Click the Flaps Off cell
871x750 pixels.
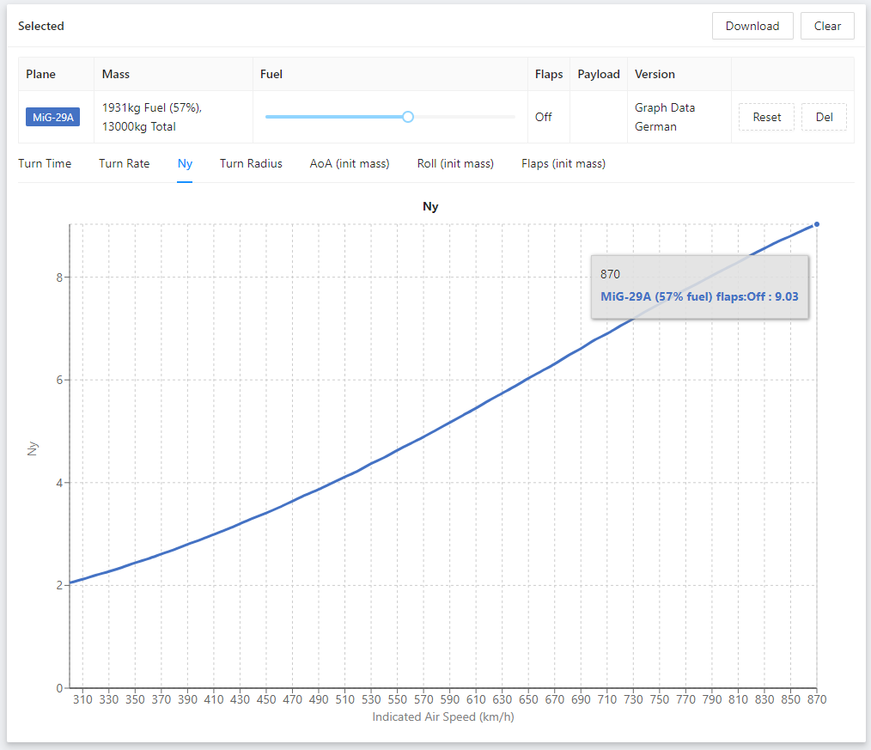pyautogui.click(x=543, y=117)
